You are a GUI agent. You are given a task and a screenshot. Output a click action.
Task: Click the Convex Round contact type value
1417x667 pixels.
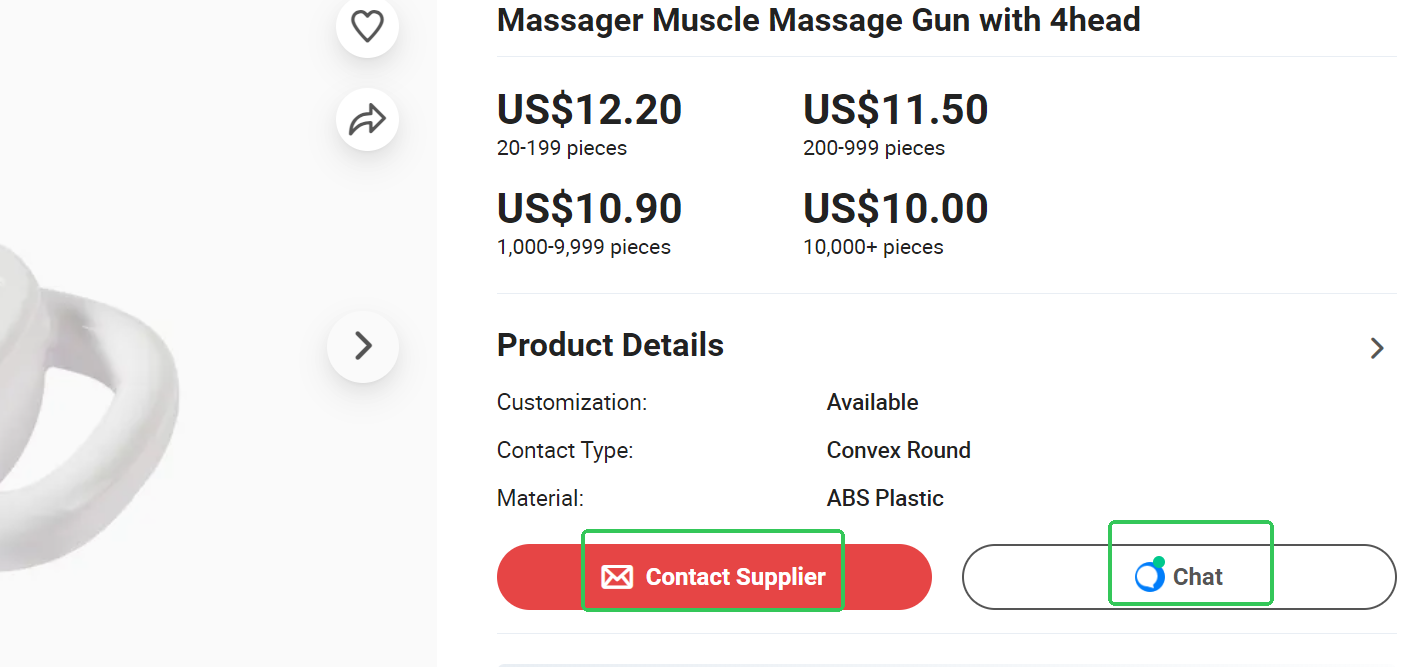point(898,450)
